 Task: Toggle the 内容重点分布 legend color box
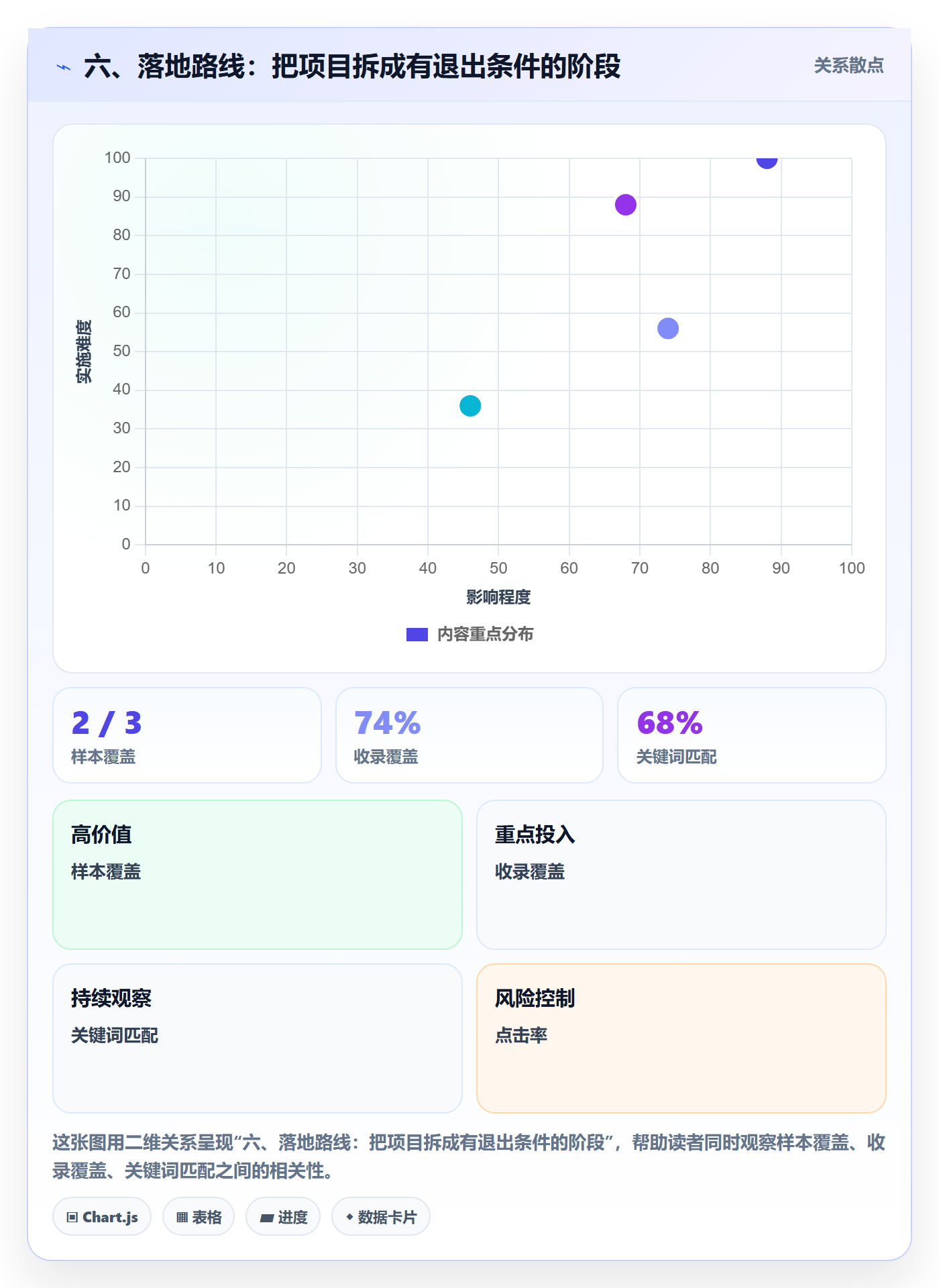(x=417, y=635)
